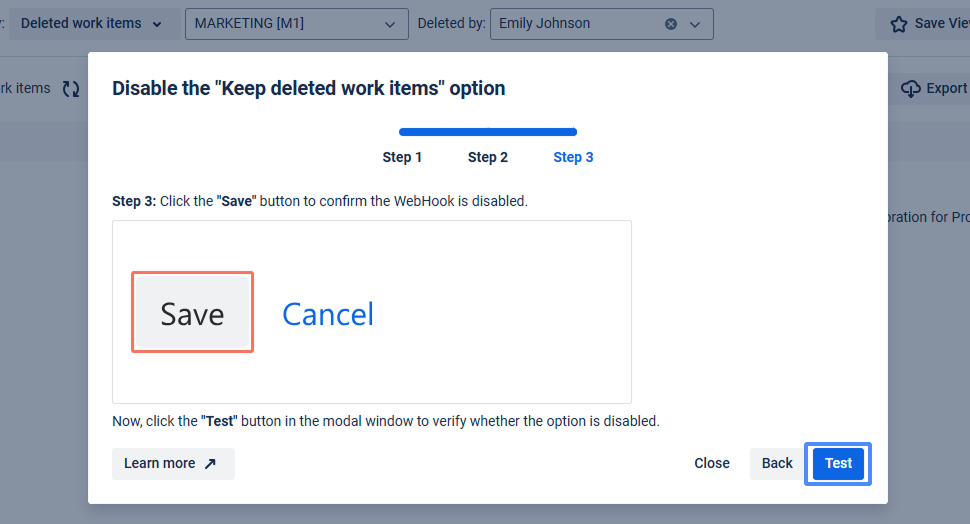
Task: Jump to Step 2 in wizard
Action: click(x=488, y=157)
